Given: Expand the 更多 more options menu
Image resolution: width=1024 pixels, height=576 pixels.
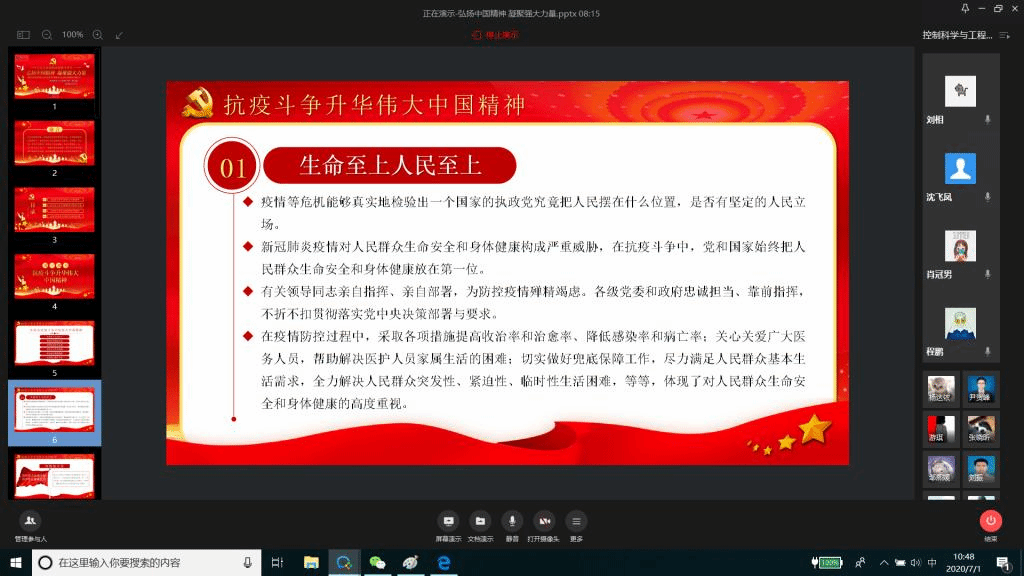Looking at the screenshot, I should coord(576,521).
